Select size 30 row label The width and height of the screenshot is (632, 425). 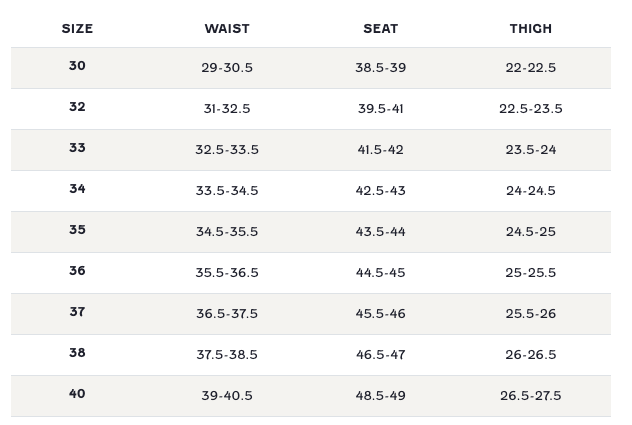point(77,66)
